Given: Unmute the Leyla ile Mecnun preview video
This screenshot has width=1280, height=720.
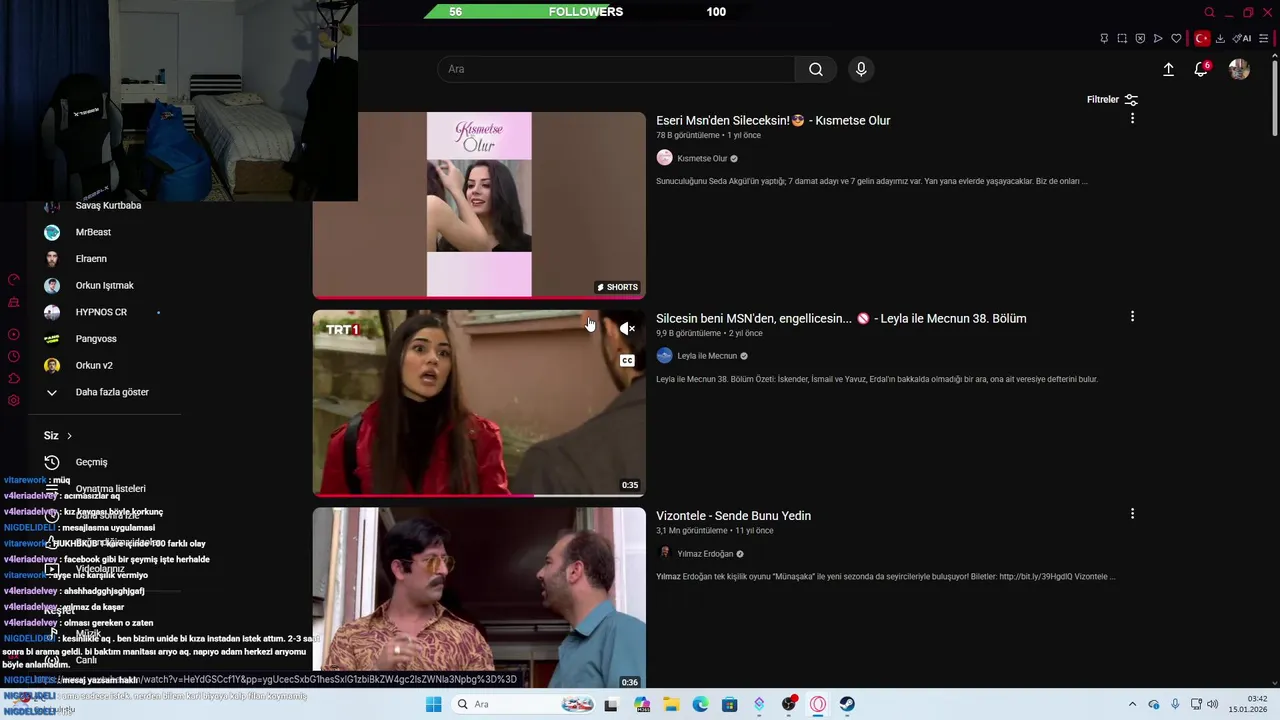Looking at the screenshot, I should (627, 328).
